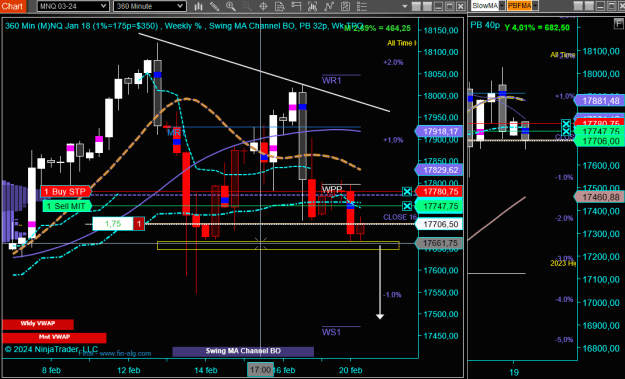Click the F button in PB 40p chart
This screenshot has height=379, width=625.
point(618,24)
